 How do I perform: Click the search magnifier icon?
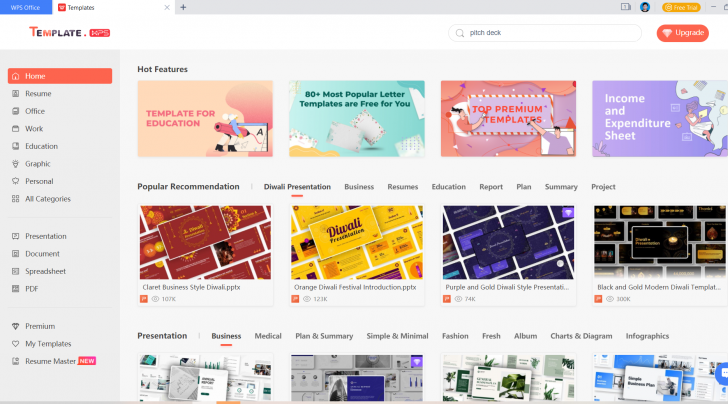point(460,33)
